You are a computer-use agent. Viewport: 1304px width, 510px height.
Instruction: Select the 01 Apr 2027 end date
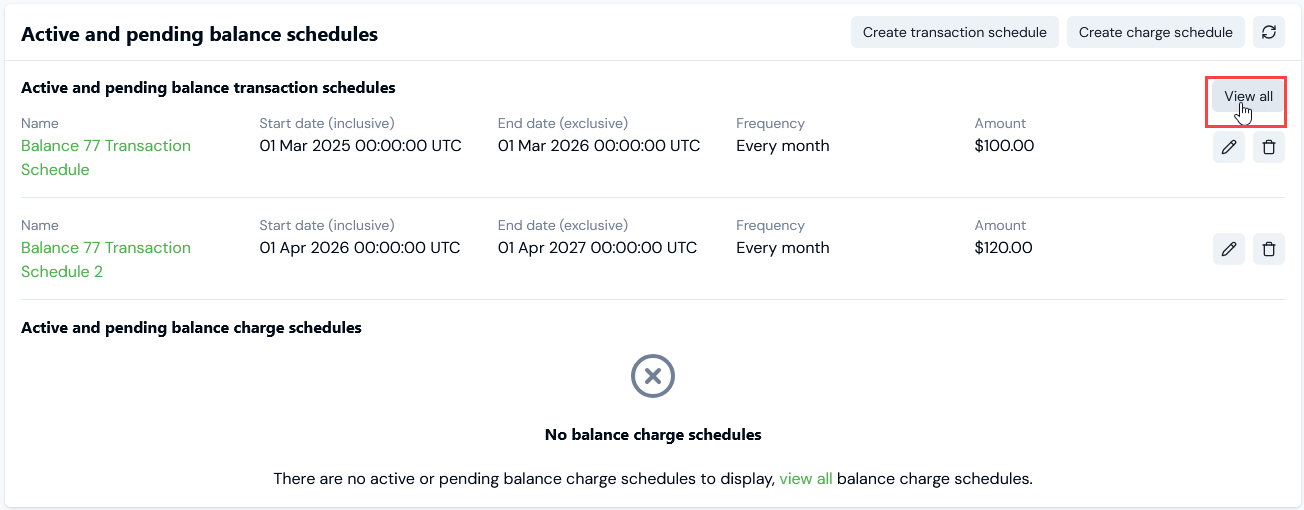pyautogui.click(x=597, y=248)
